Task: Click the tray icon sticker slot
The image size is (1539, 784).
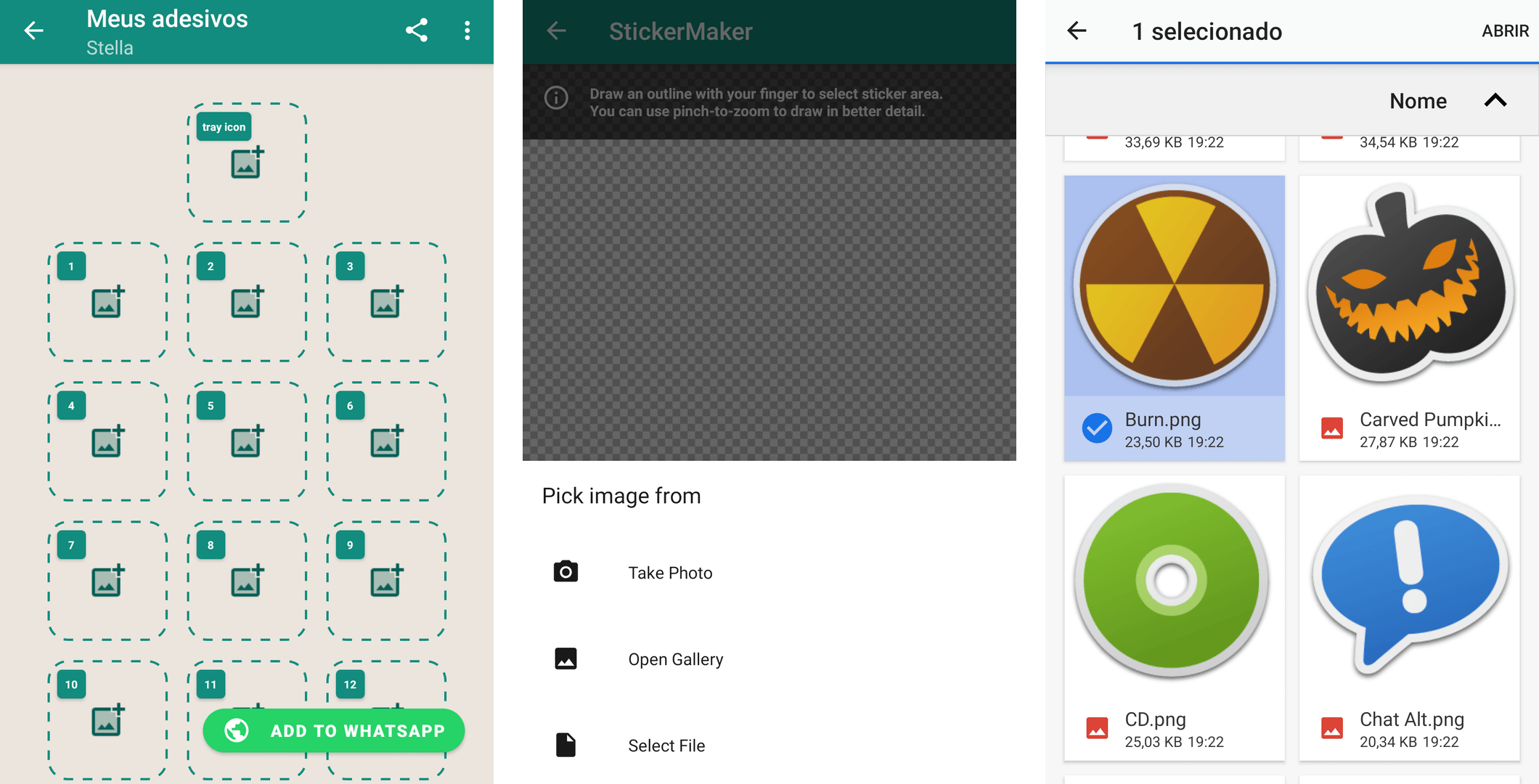Action: point(246,160)
